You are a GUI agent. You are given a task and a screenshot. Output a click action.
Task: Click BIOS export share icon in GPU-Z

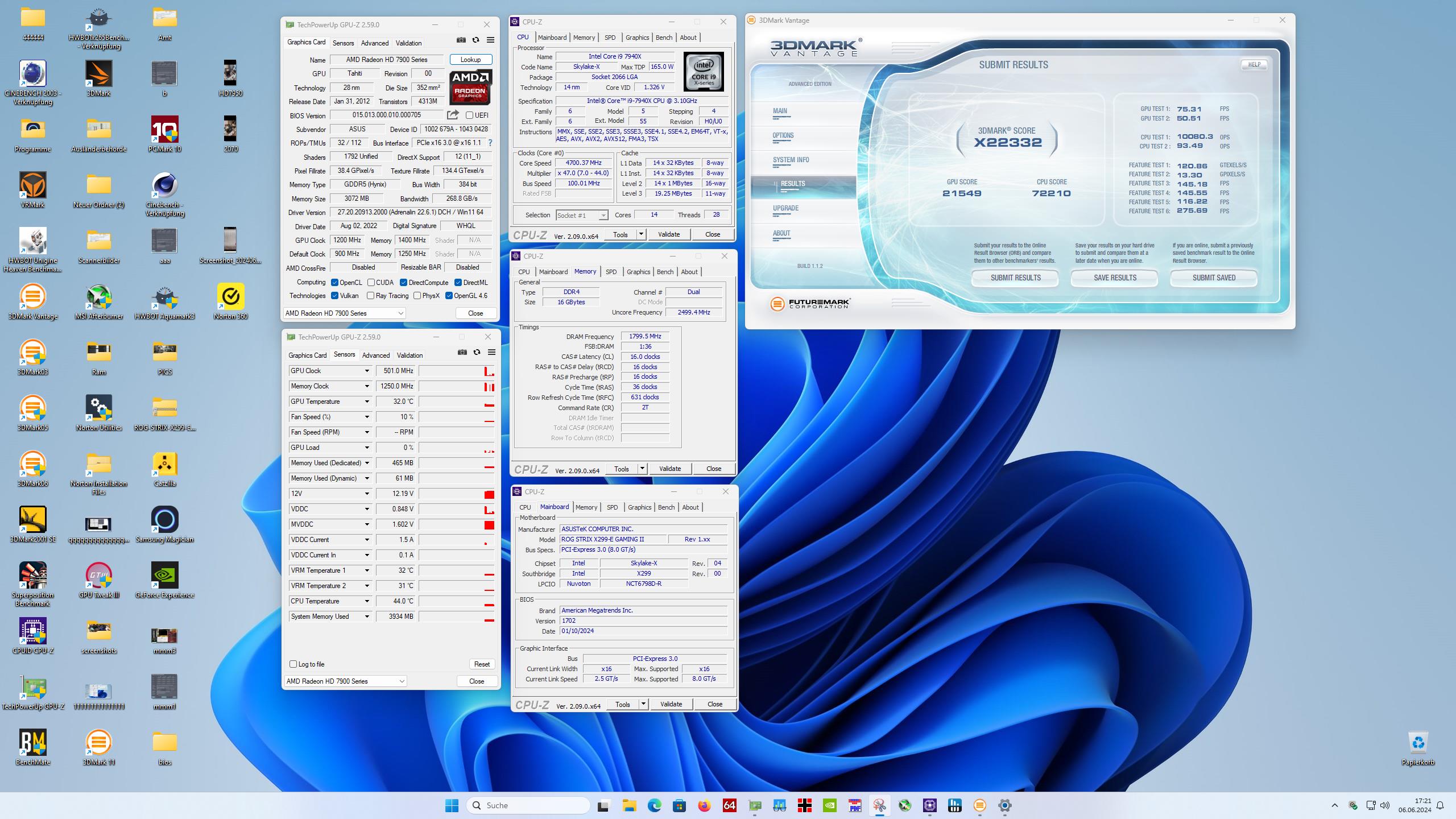pos(453,115)
